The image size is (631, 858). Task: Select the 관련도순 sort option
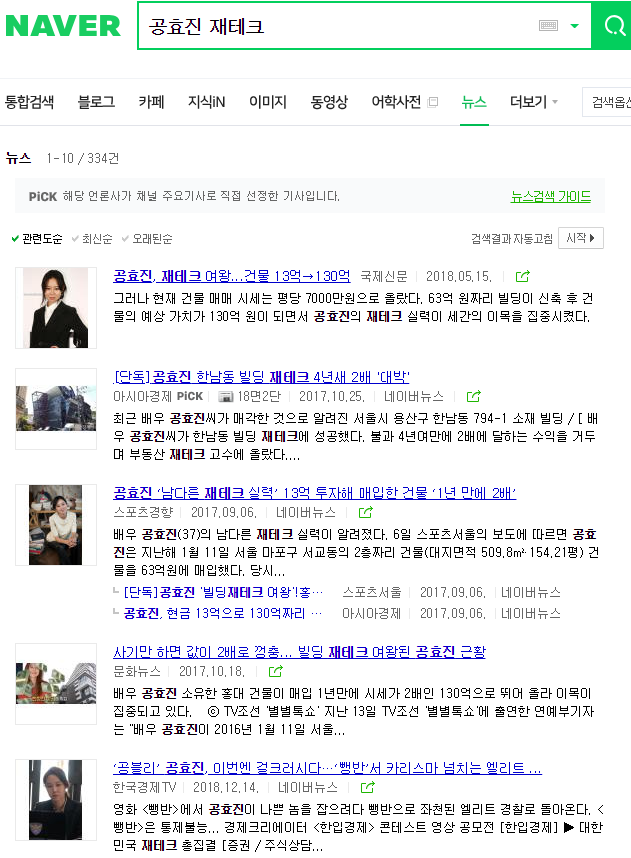(37, 239)
